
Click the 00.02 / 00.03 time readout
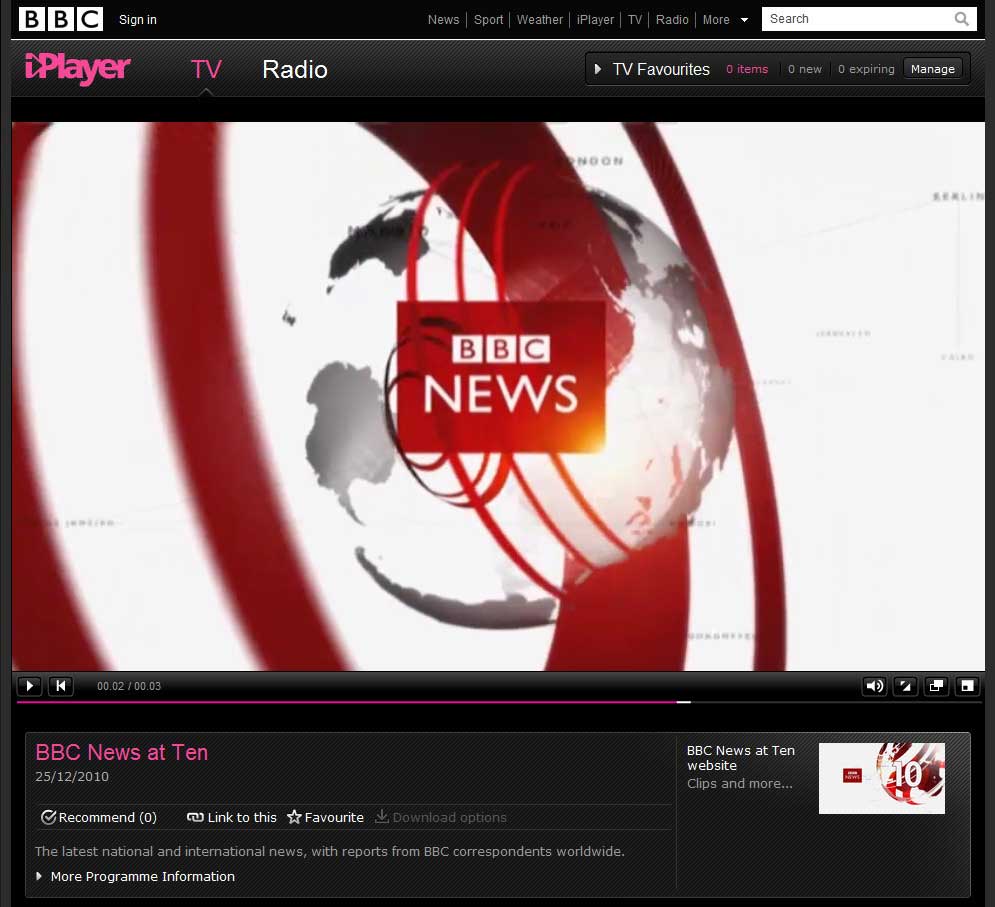tap(129, 686)
